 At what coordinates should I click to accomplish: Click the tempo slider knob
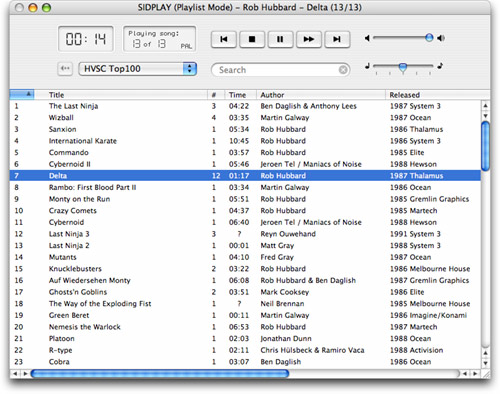tap(403, 67)
